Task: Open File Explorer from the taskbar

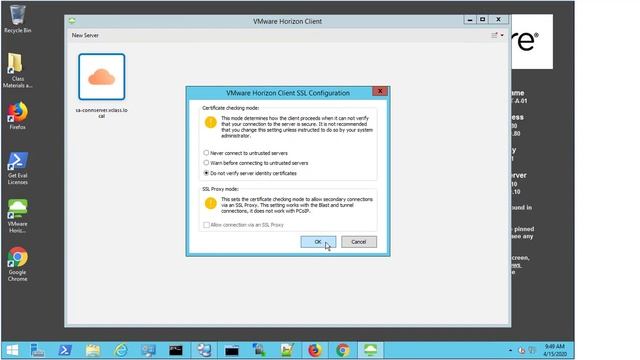Action: coord(93,350)
